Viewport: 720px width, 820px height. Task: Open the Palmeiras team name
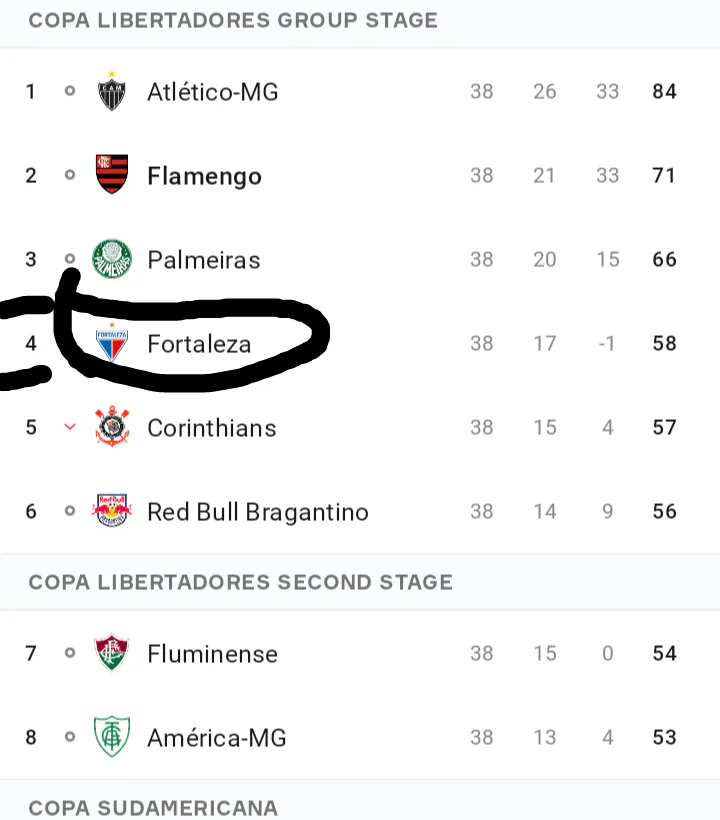[x=204, y=260]
